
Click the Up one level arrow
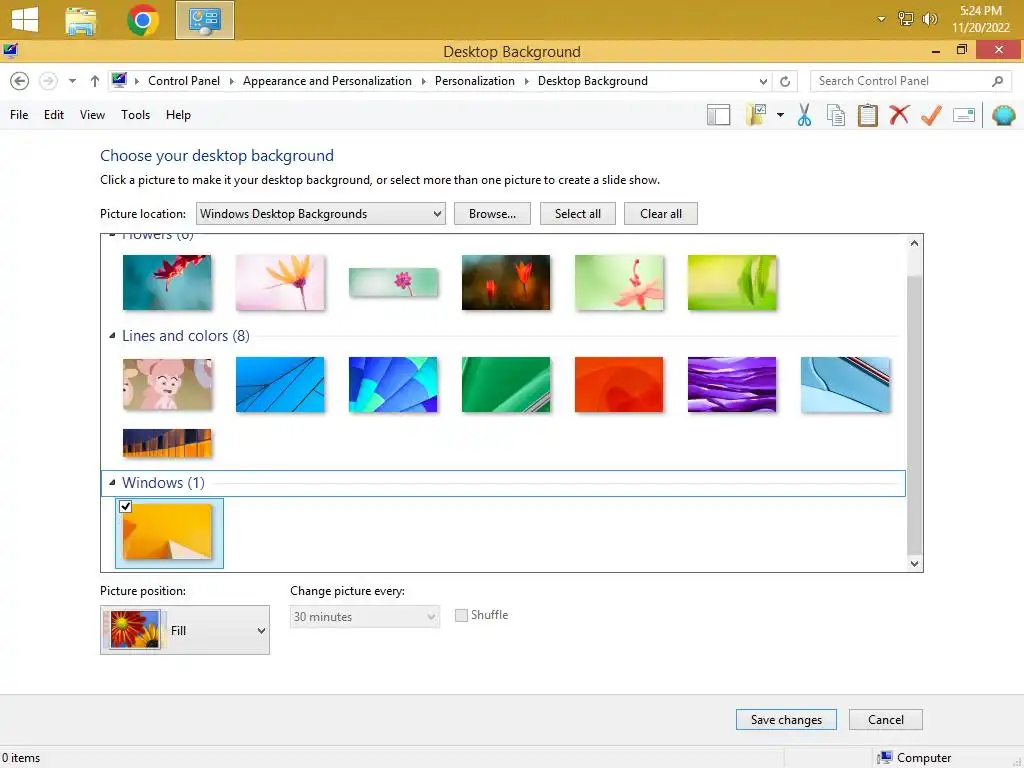pos(95,81)
